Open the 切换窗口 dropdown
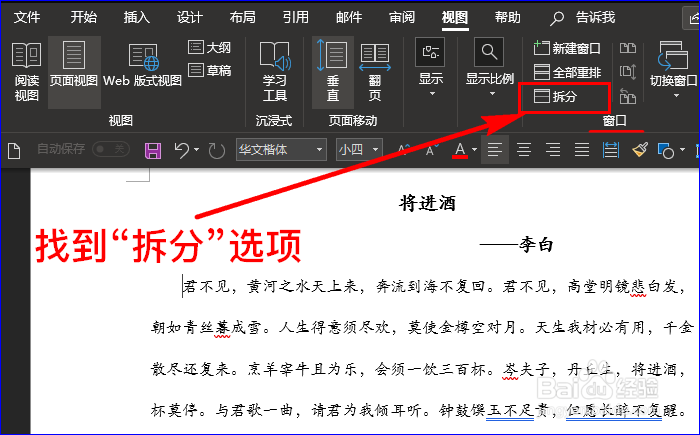The width and height of the screenshot is (700, 435). coord(673,70)
